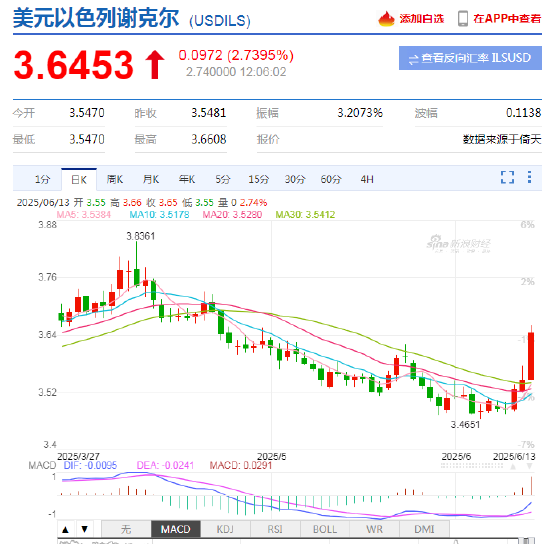Open the three-dot chart options menu
Viewport: 550px width, 544px height.
(x=530, y=177)
